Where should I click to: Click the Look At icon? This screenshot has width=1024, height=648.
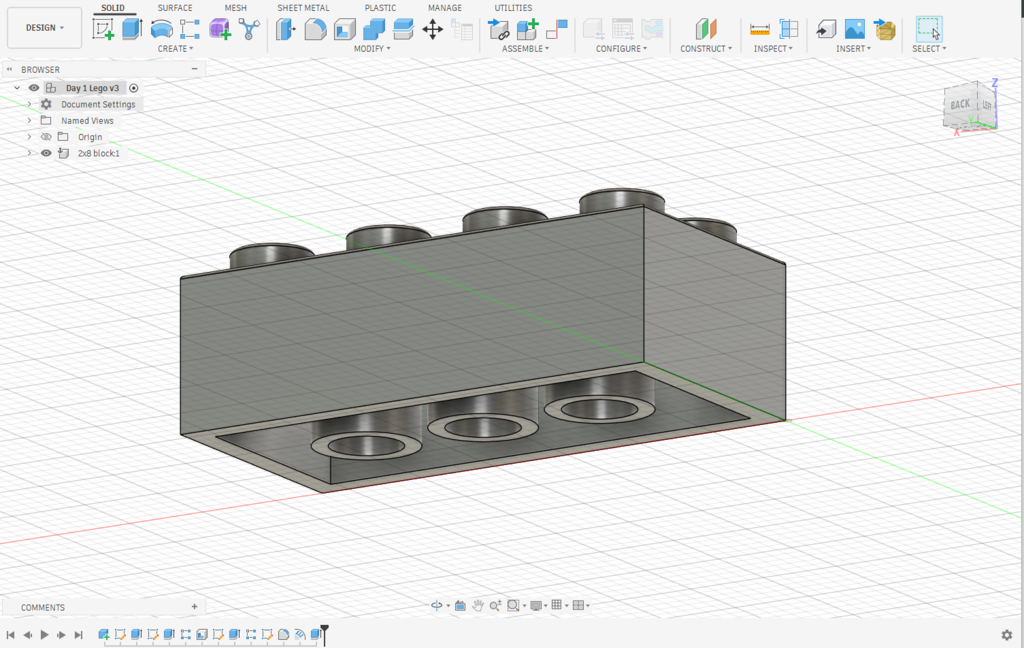coord(460,606)
